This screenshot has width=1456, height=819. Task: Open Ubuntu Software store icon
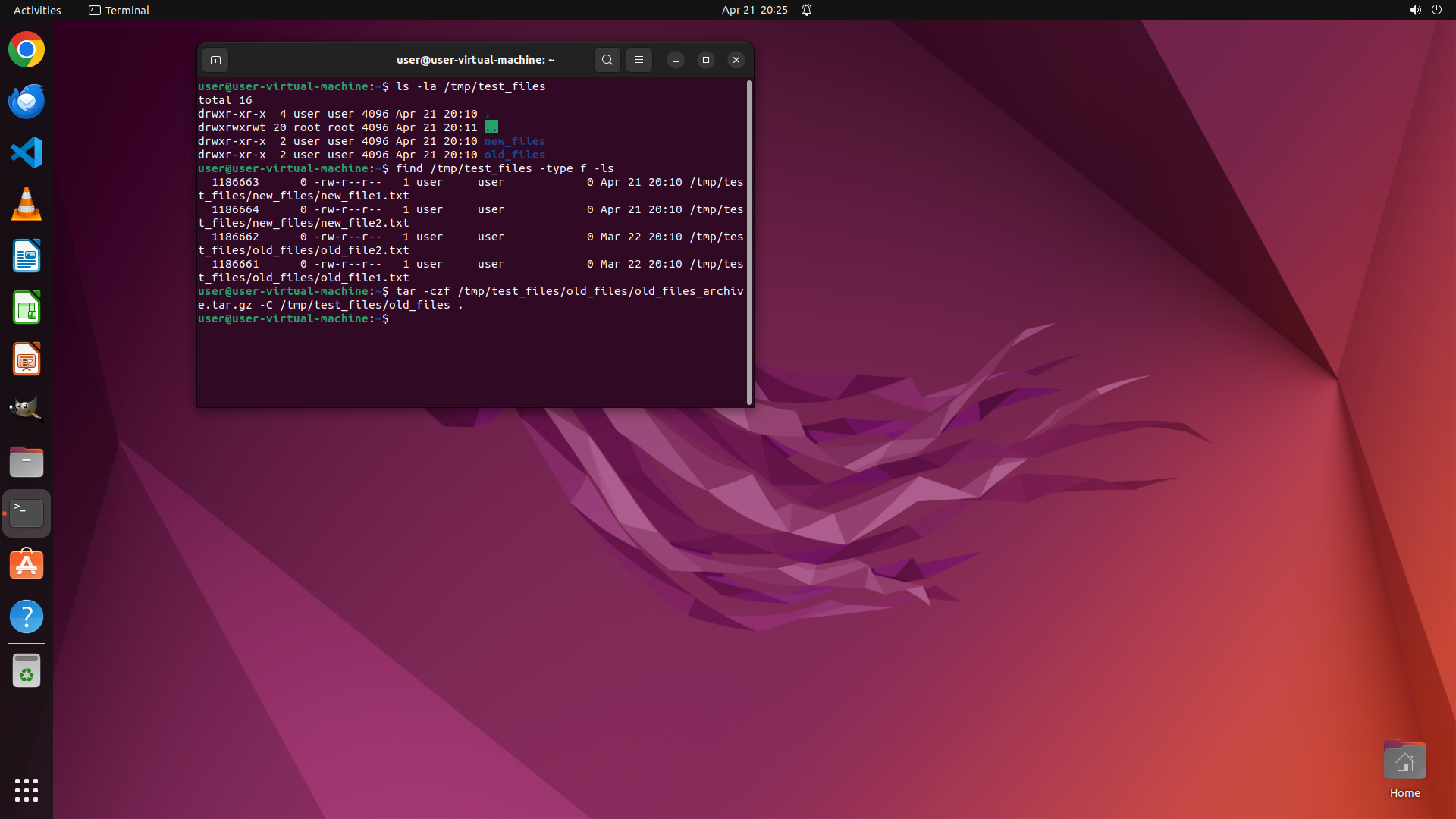coord(27,565)
